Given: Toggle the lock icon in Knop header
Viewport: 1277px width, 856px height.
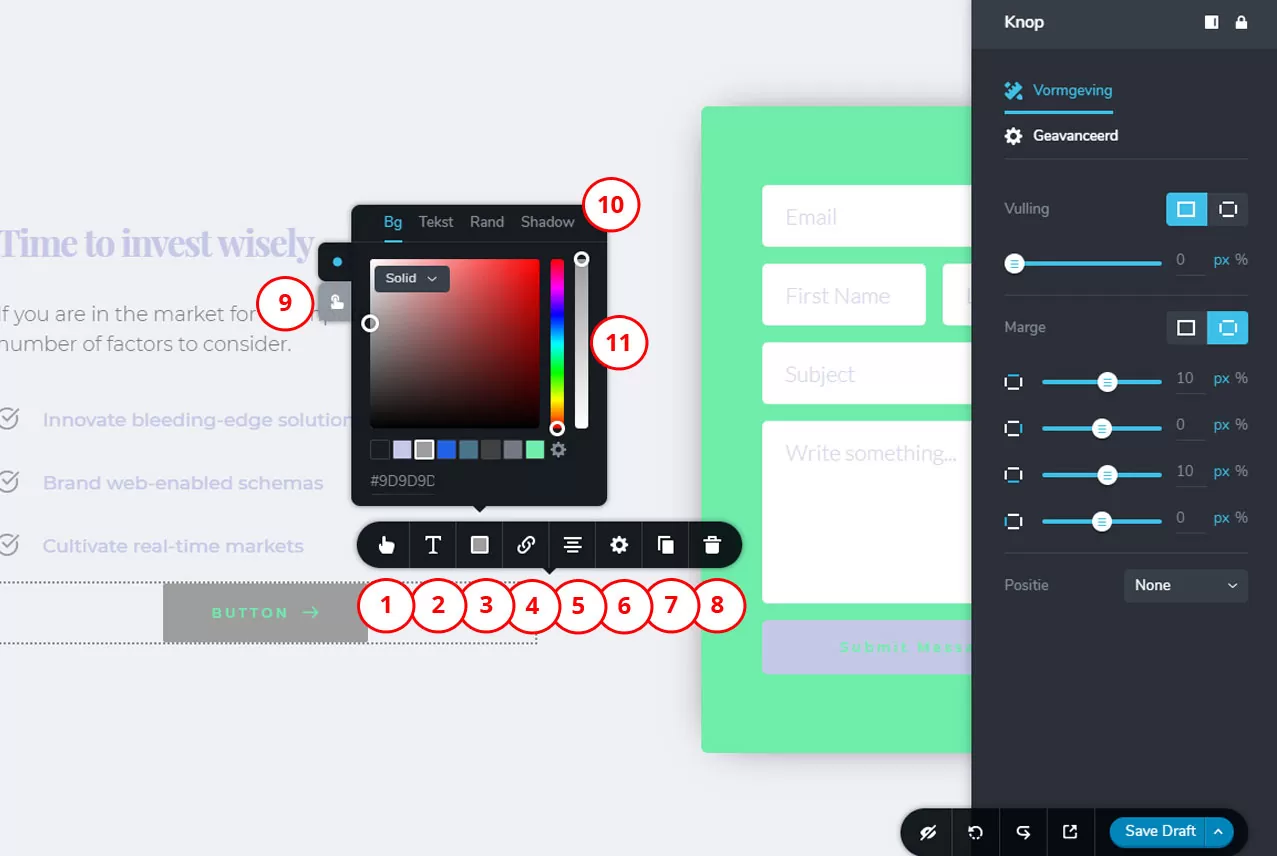Looking at the screenshot, I should coord(1241,22).
